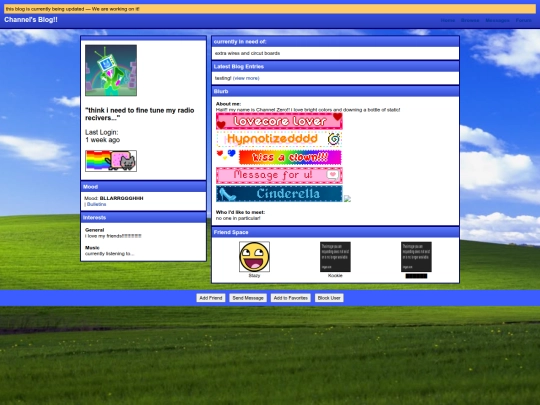Open the Messages navigation link
Image resolution: width=540 pixels, height=405 pixels.
pos(497,20)
